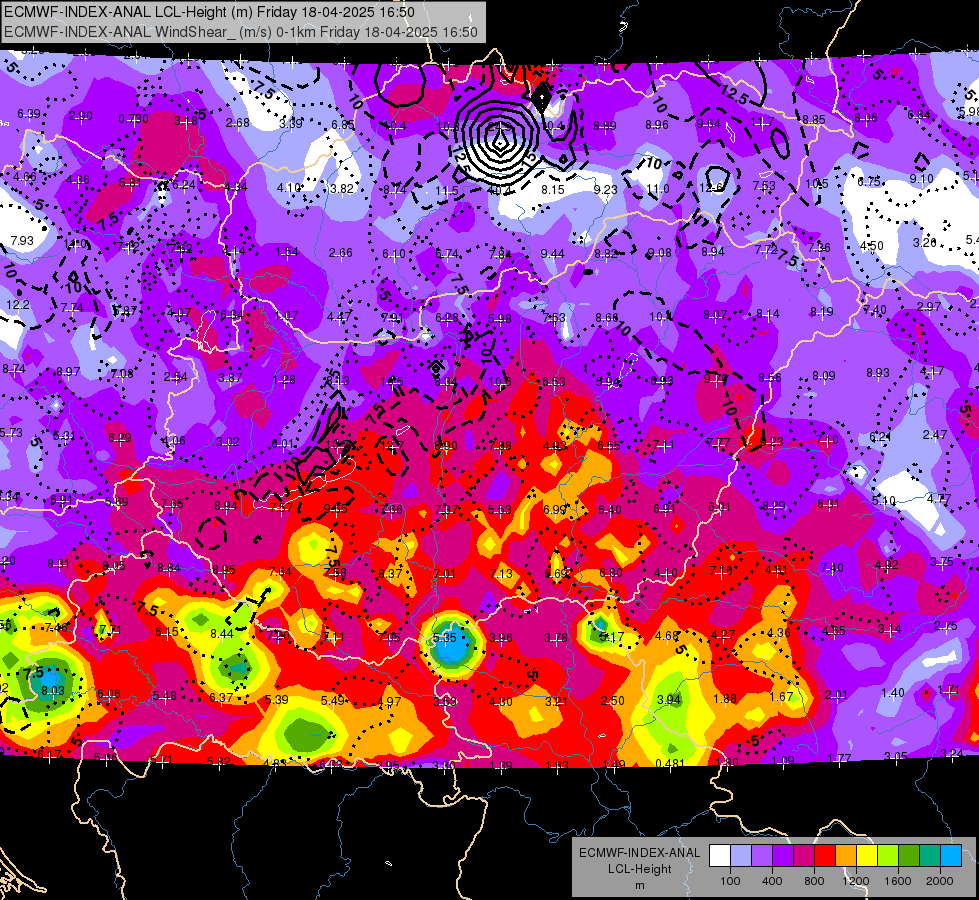Click the 1200 legend scale label

point(855,881)
